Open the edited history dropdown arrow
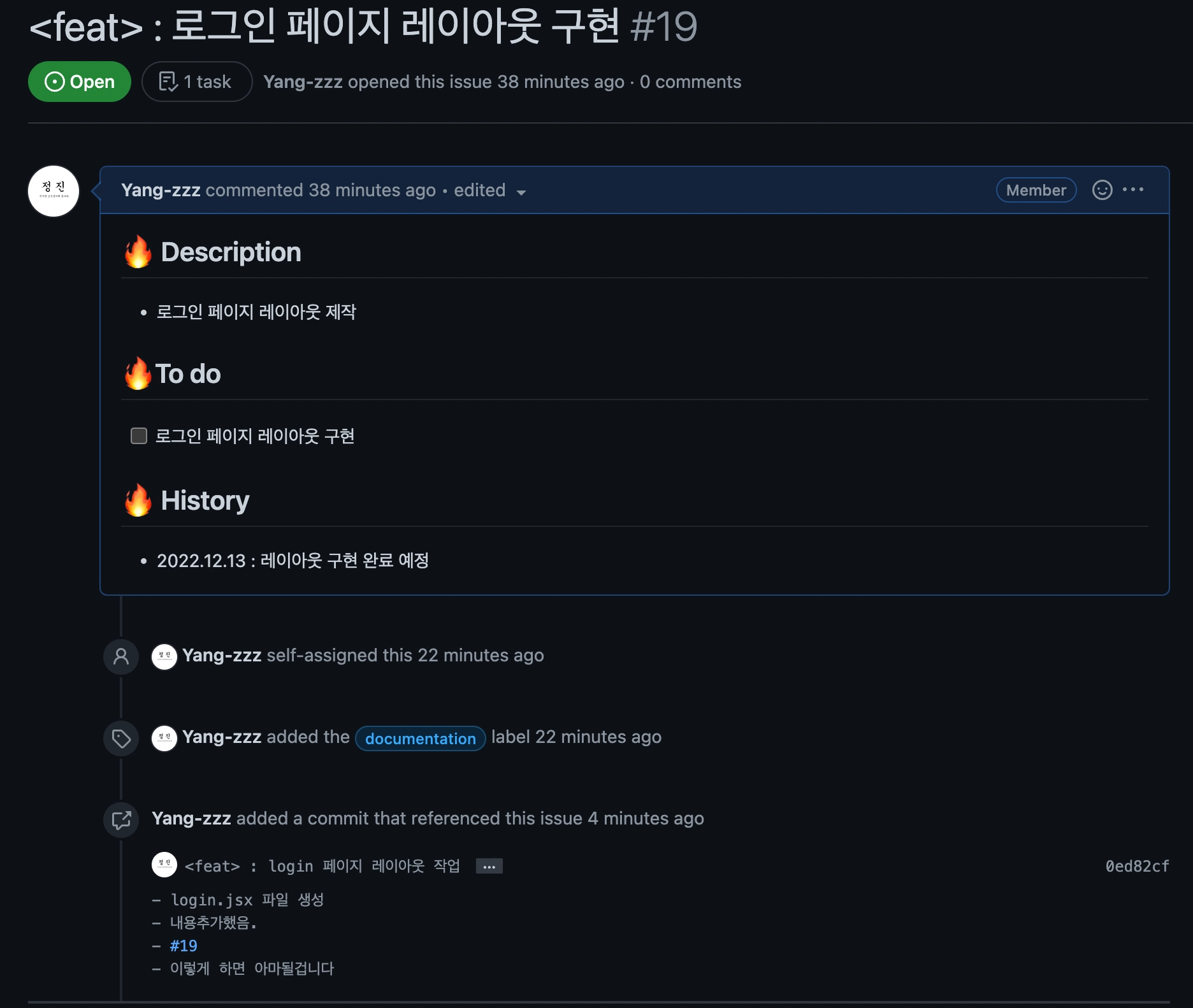 click(x=521, y=192)
